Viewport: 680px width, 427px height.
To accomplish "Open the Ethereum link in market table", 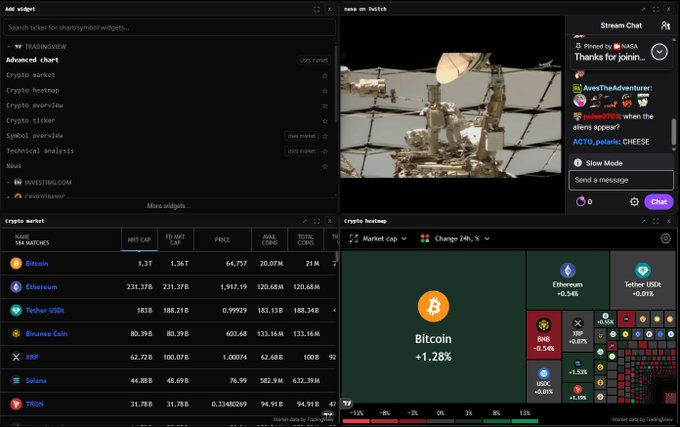I will 41,287.
